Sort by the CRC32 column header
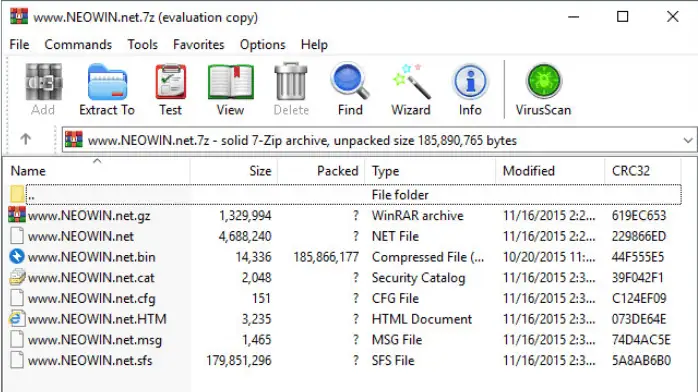Screen dimensions: 698x392 [x=643, y=171]
